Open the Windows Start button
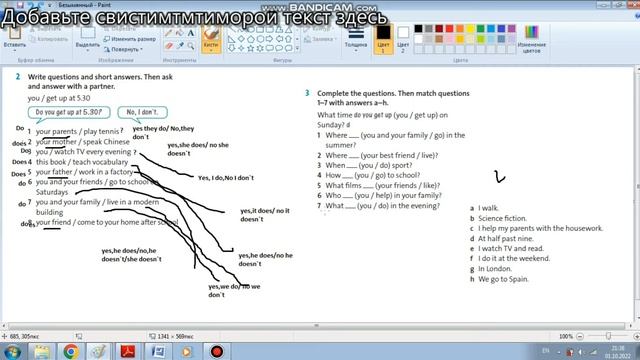 12,351
